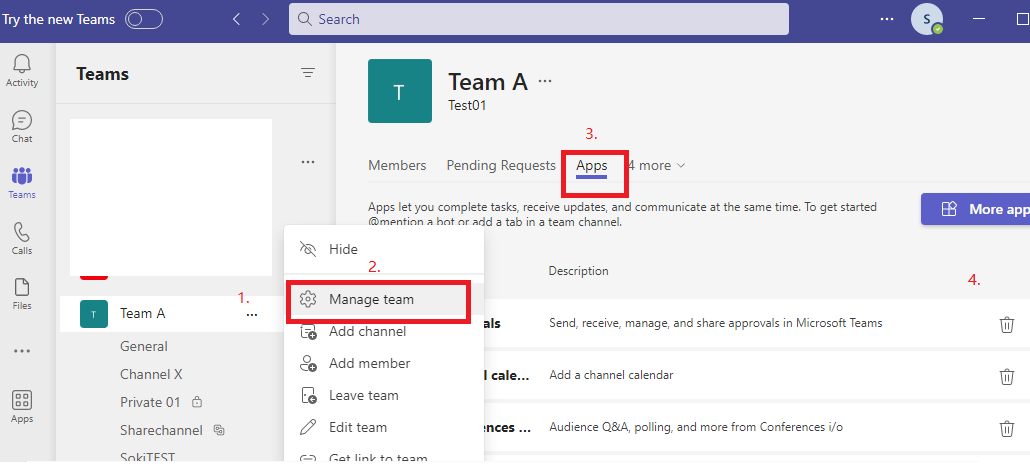
Task: Open more options for the hidden team above
Action: pyautogui.click(x=307, y=162)
